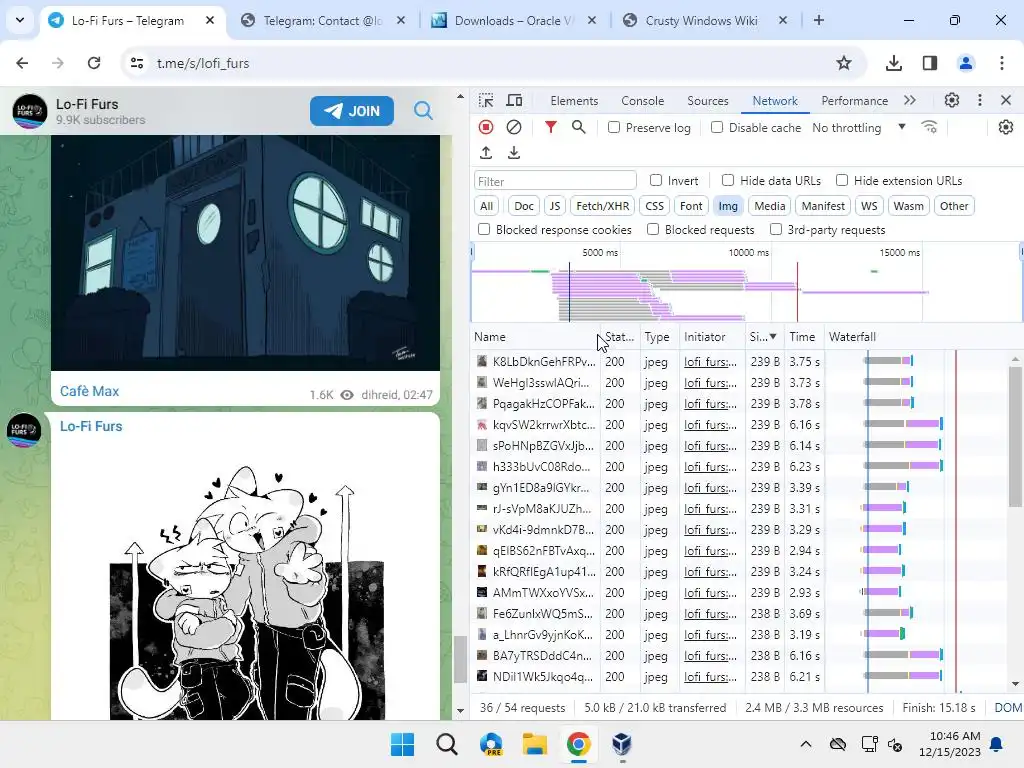Show All request types filter
The height and width of the screenshot is (768, 1024).
(487, 206)
